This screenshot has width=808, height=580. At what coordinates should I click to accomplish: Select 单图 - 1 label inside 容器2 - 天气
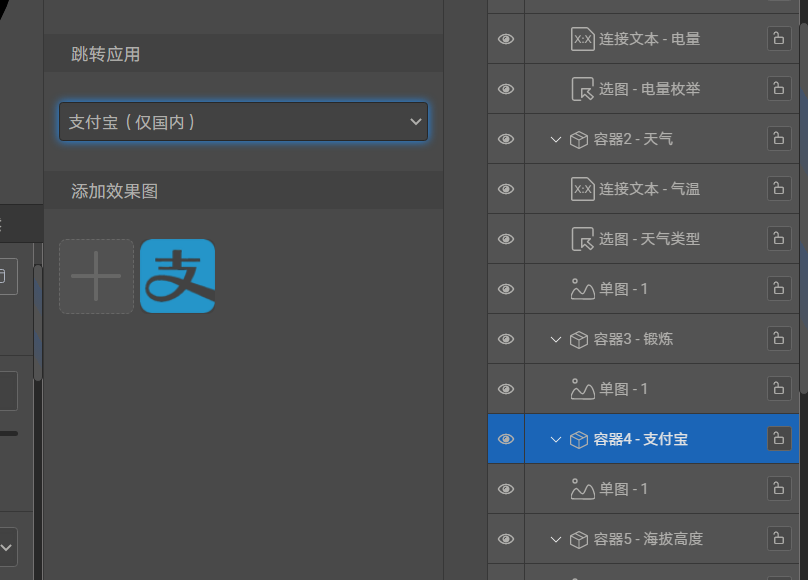click(x=624, y=289)
